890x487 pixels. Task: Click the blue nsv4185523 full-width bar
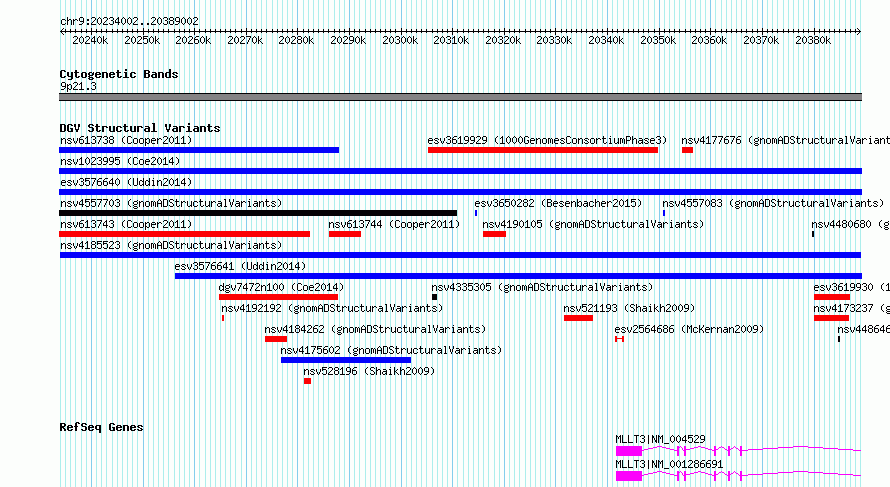(460, 255)
